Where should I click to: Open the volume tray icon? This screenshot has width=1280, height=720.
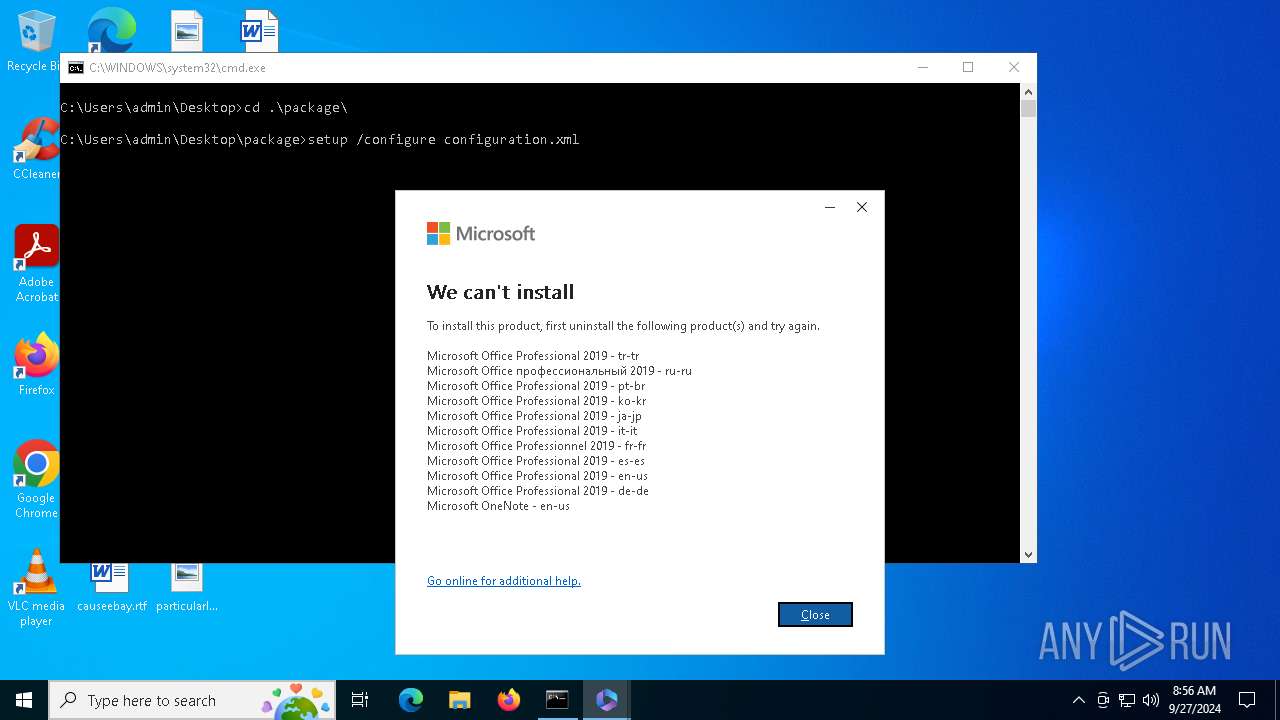pos(1151,700)
